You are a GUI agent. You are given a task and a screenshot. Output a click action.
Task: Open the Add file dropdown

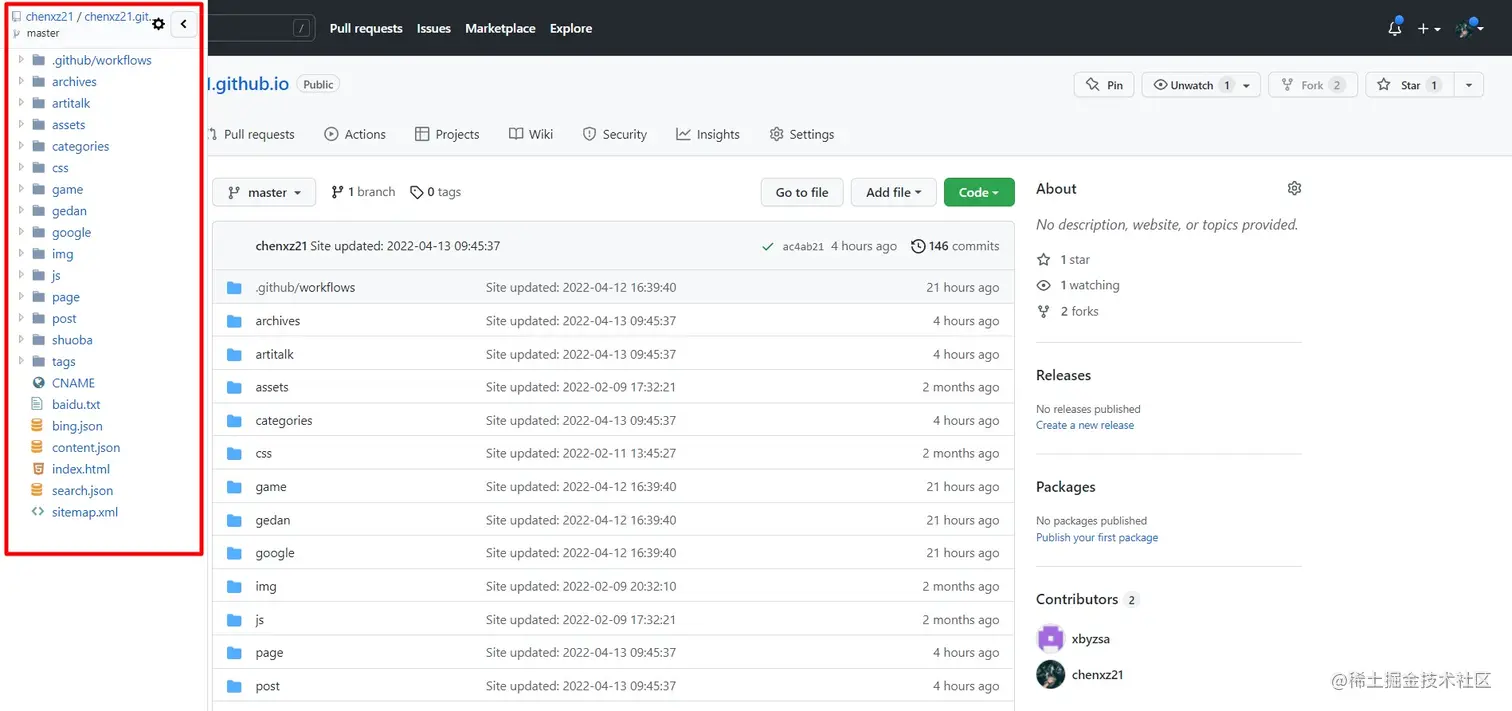coord(893,192)
